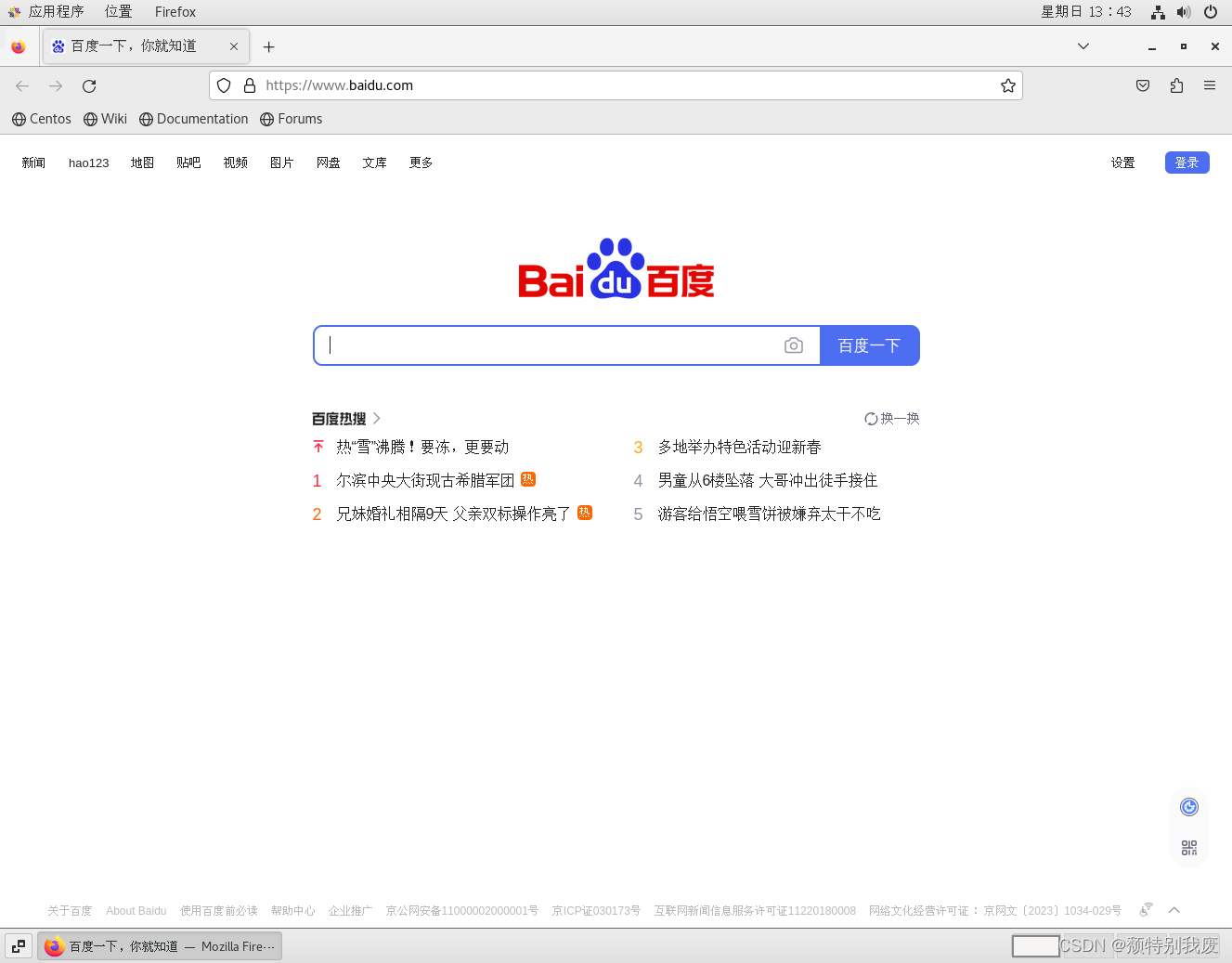Open the Centos bookmark
The width and height of the screenshot is (1232, 963).
[x=42, y=119]
